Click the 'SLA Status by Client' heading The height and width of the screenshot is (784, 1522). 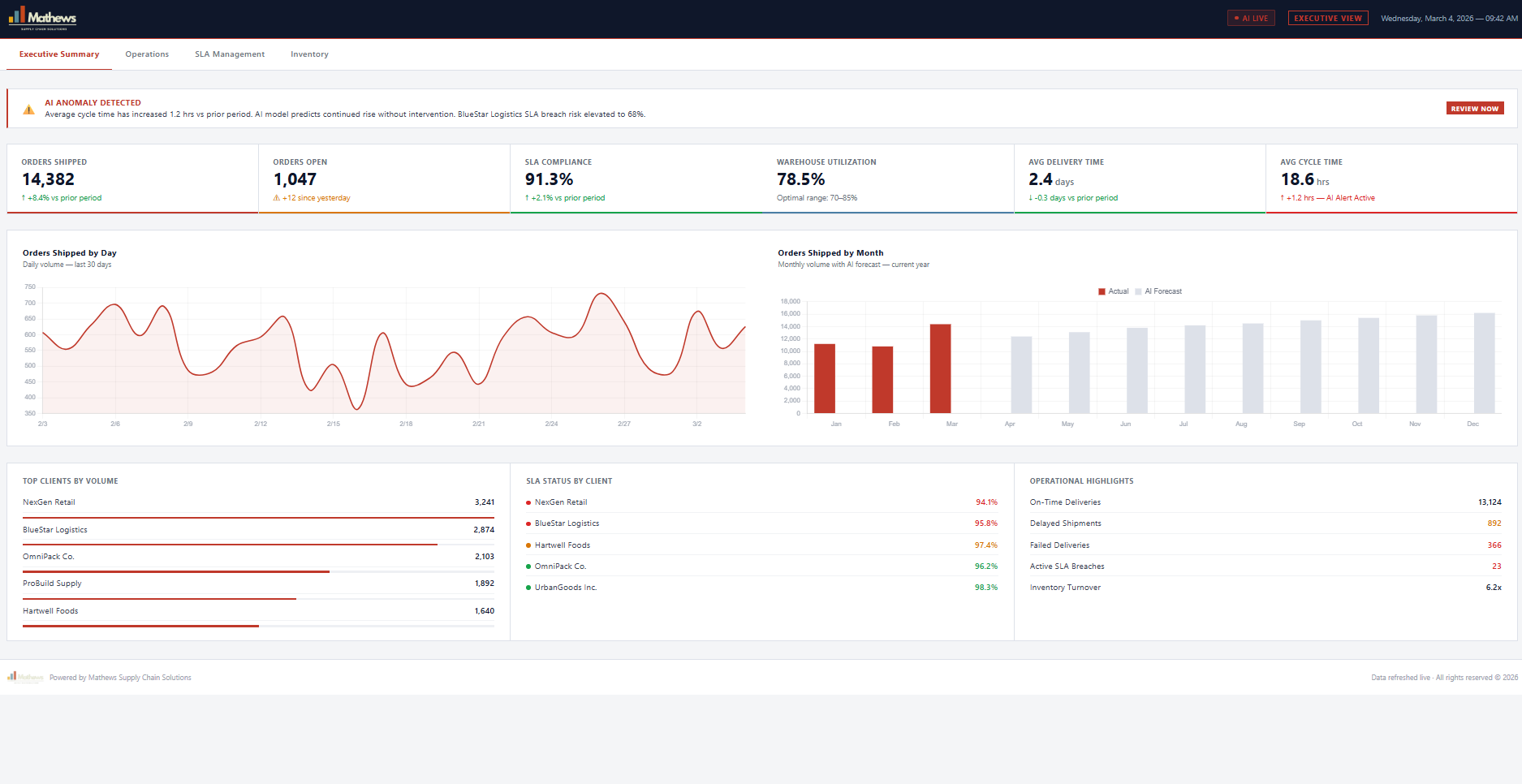click(569, 481)
